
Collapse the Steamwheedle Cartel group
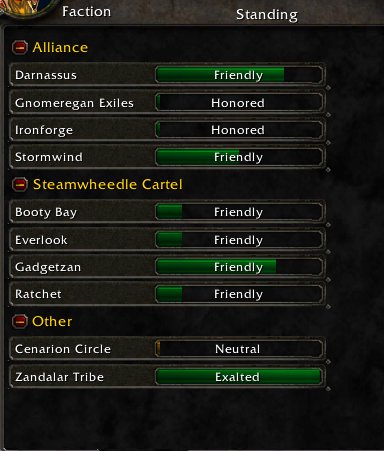pos(20,184)
